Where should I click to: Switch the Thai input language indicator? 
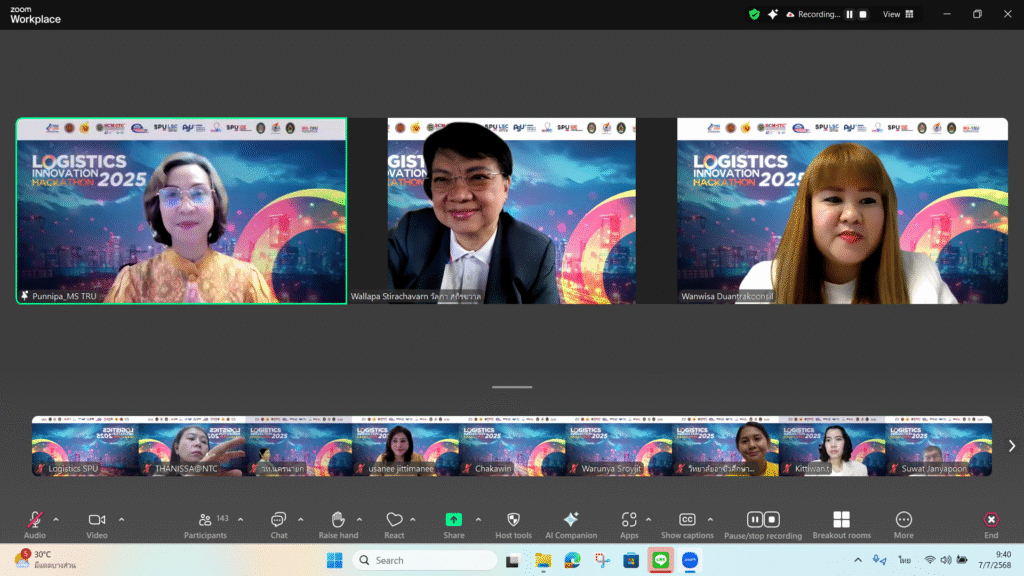pyautogui.click(x=904, y=560)
